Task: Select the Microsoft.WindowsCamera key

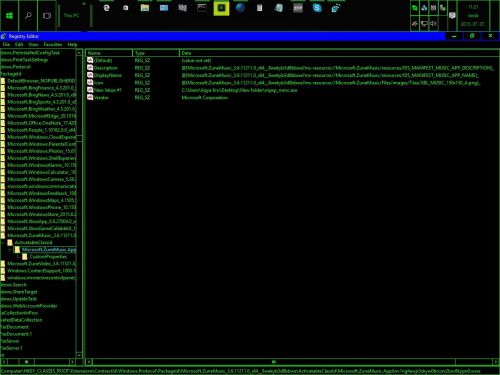Action: click(42, 179)
